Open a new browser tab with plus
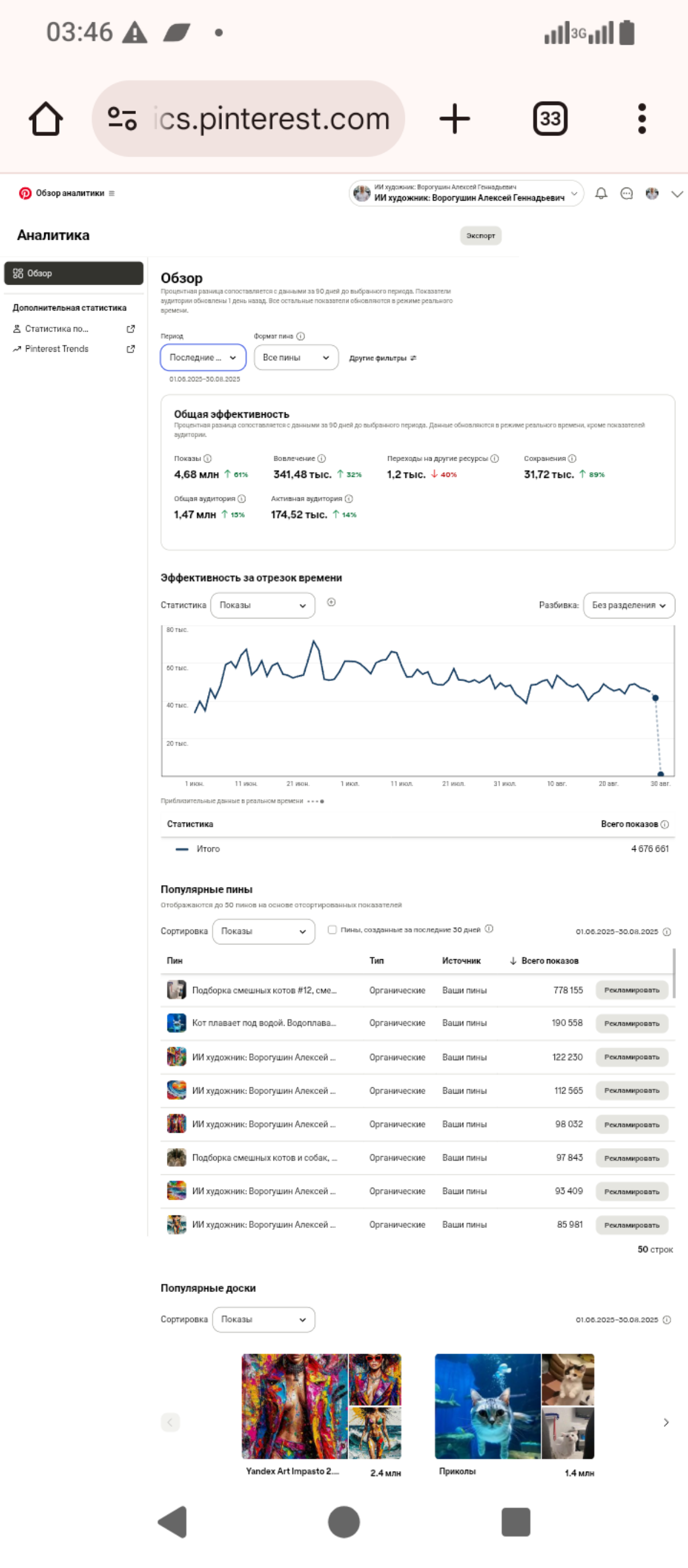Image resolution: width=688 pixels, height=1568 pixels. [x=455, y=119]
